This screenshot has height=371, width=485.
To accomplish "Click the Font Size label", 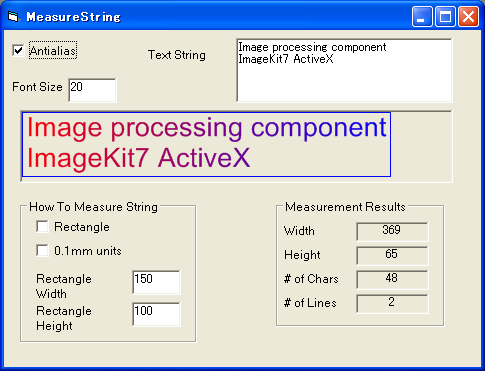I will tap(37, 87).
